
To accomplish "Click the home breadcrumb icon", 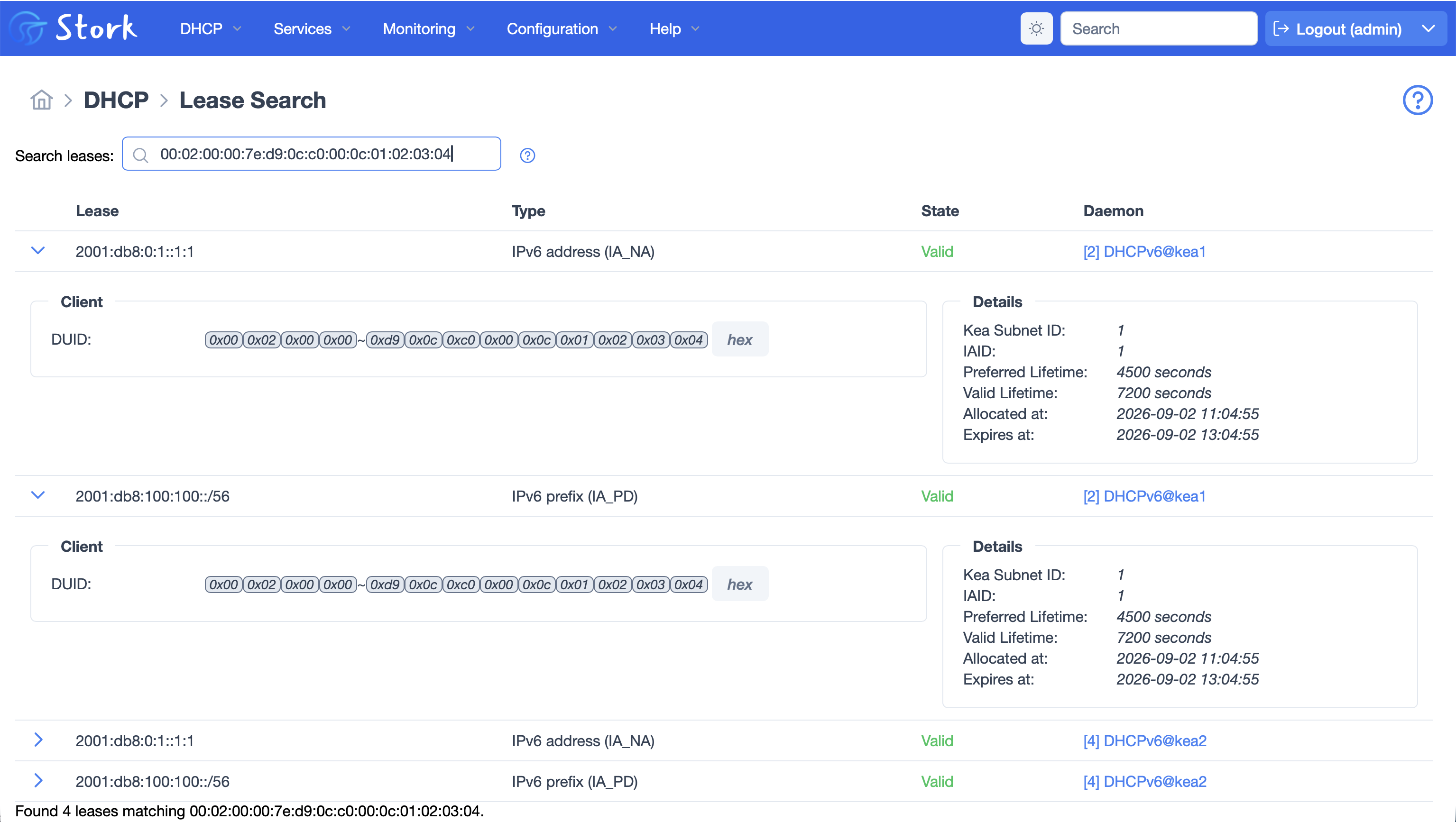I will coord(41,100).
